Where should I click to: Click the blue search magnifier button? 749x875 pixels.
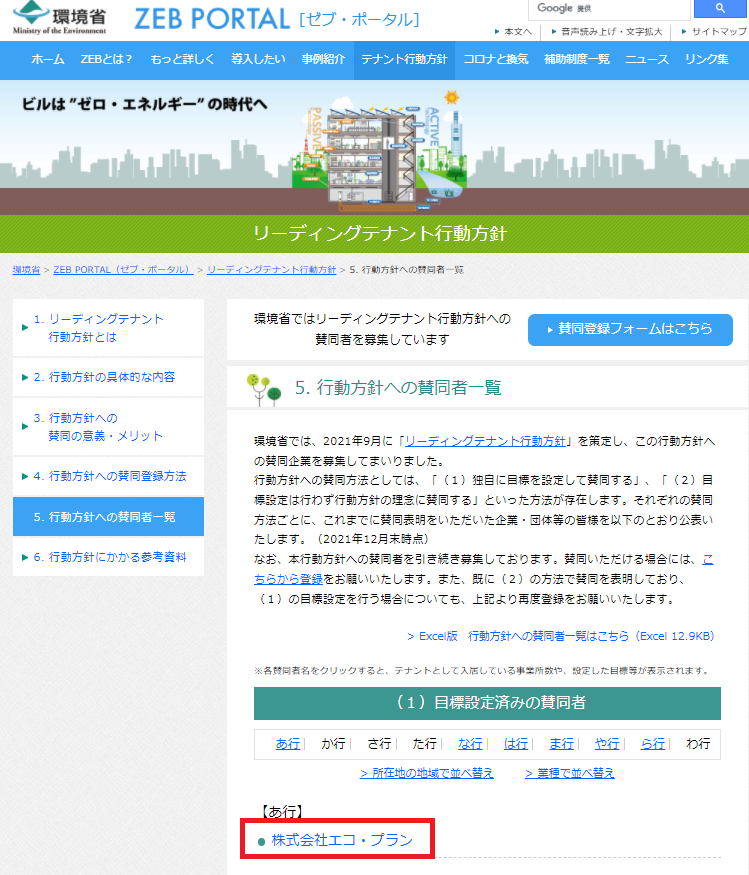click(720, 9)
